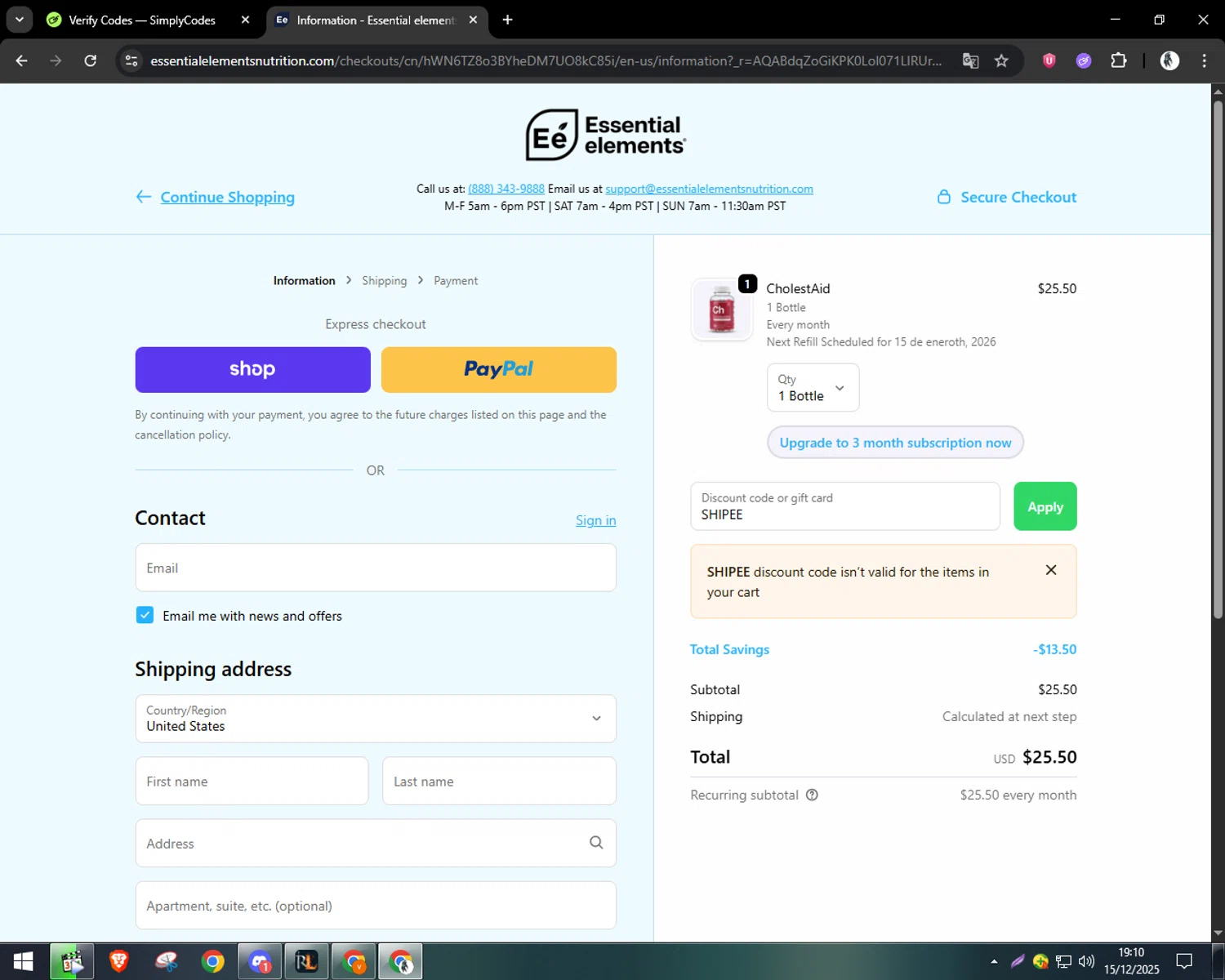Screen dimensions: 1225x980
Task: Open Google Chrome from taskbar
Action: 213,962
